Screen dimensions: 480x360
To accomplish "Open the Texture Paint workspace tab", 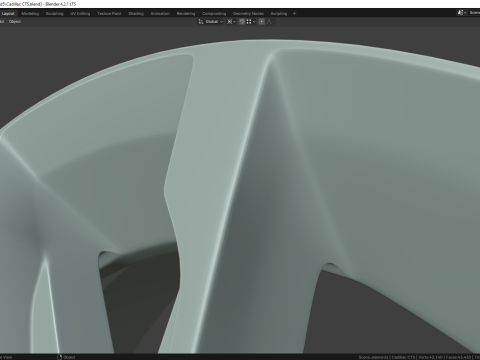I will 109,14.
